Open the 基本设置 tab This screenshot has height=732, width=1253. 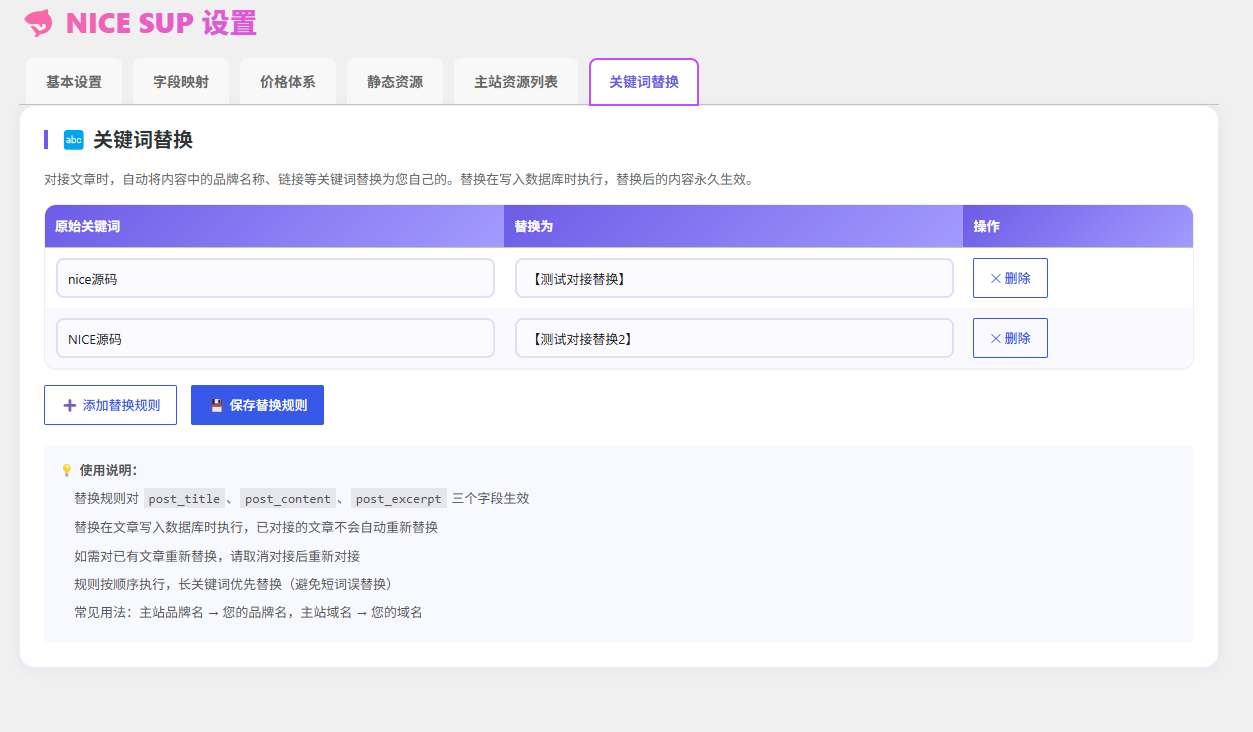coord(74,82)
